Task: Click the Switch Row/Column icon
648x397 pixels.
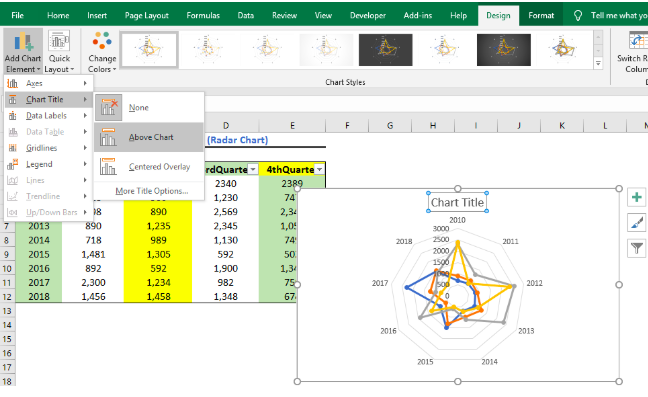Action: coord(638,41)
